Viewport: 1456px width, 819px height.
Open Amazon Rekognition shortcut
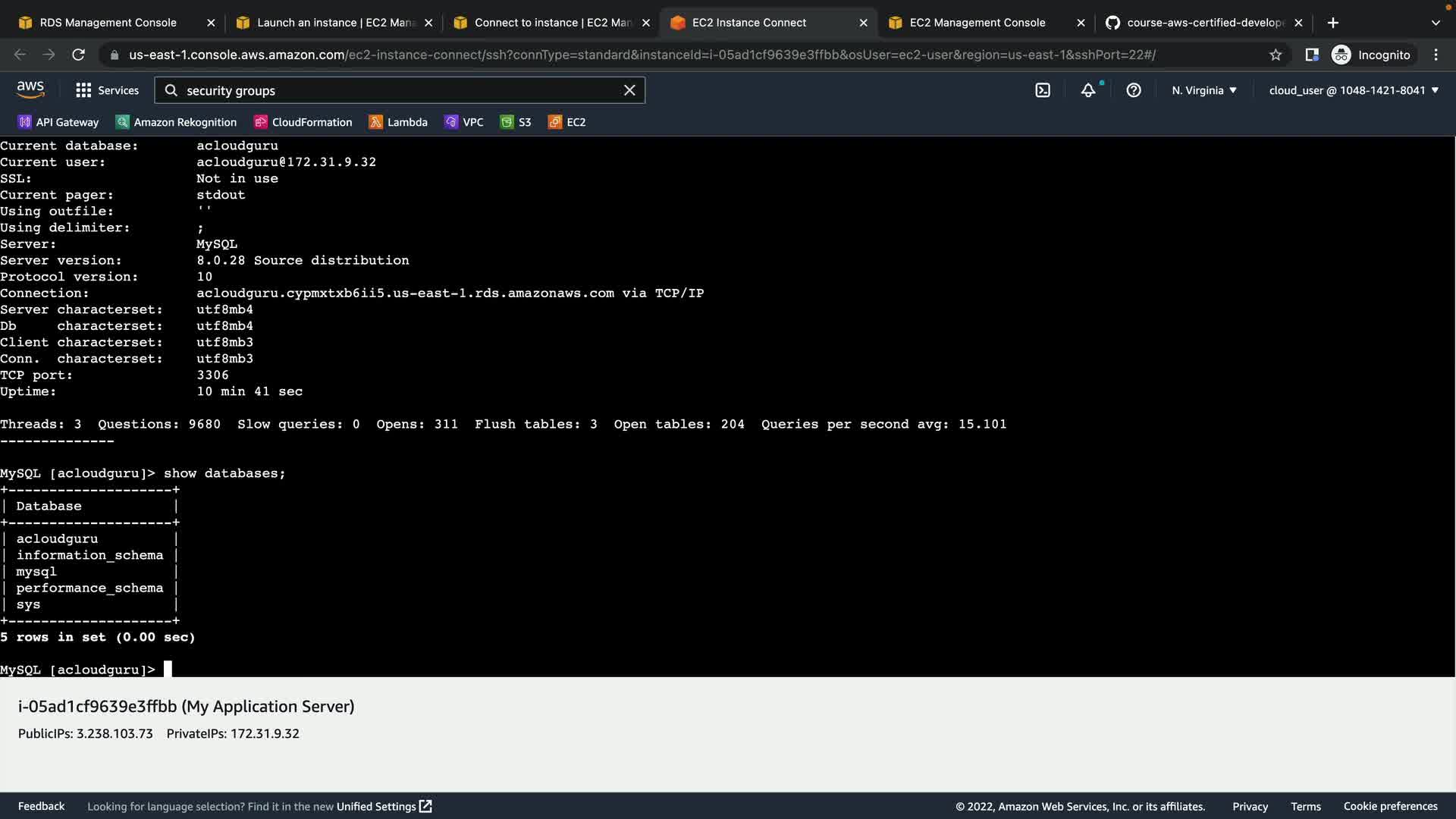(x=176, y=122)
